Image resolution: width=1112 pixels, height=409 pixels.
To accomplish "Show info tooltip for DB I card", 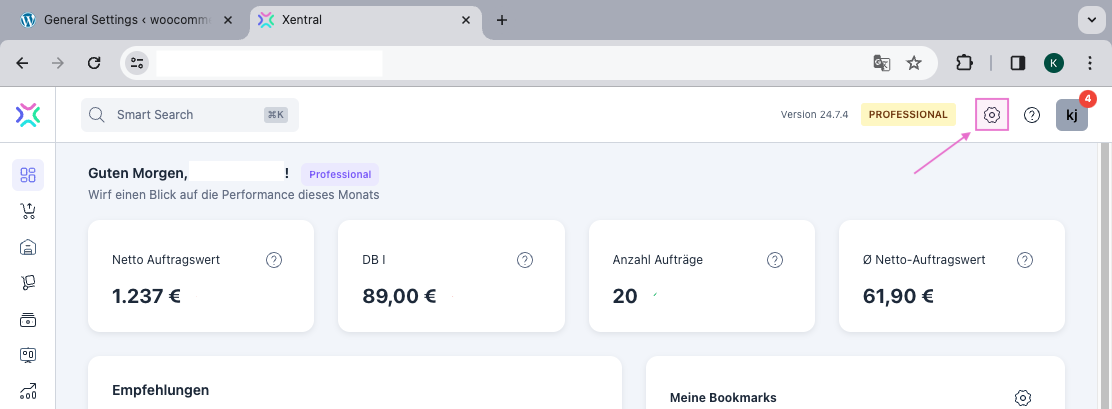I will (x=524, y=260).
